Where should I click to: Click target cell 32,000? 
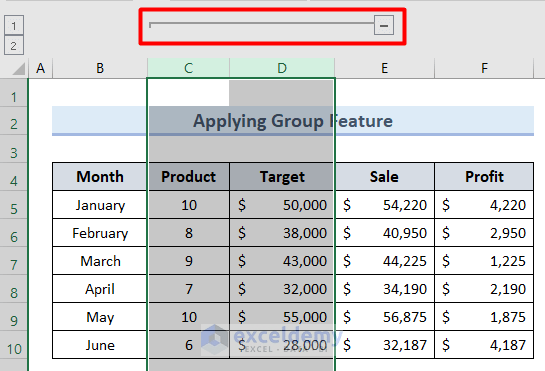click(282, 289)
